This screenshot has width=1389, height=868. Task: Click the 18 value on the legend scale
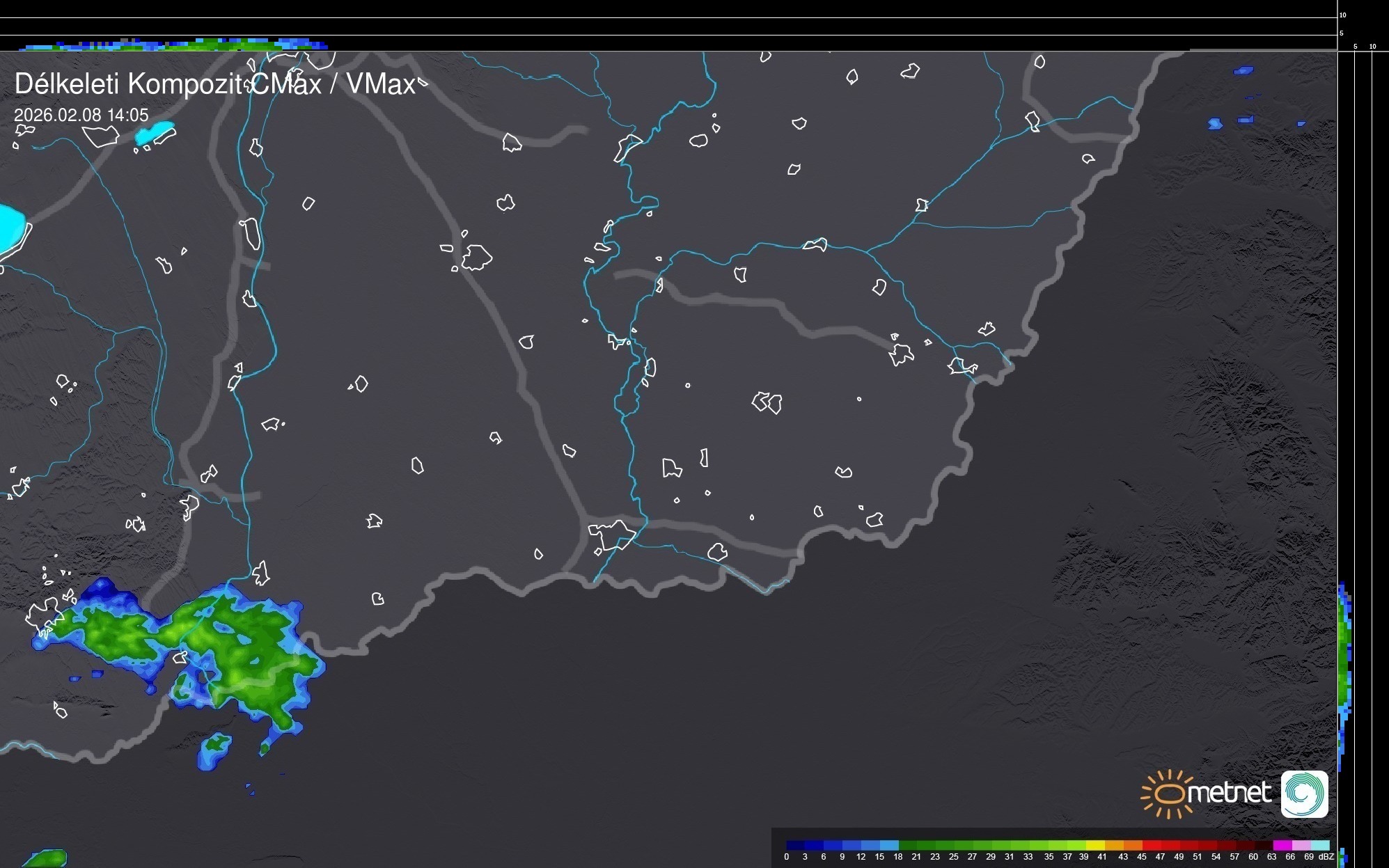[x=897, y=857]
